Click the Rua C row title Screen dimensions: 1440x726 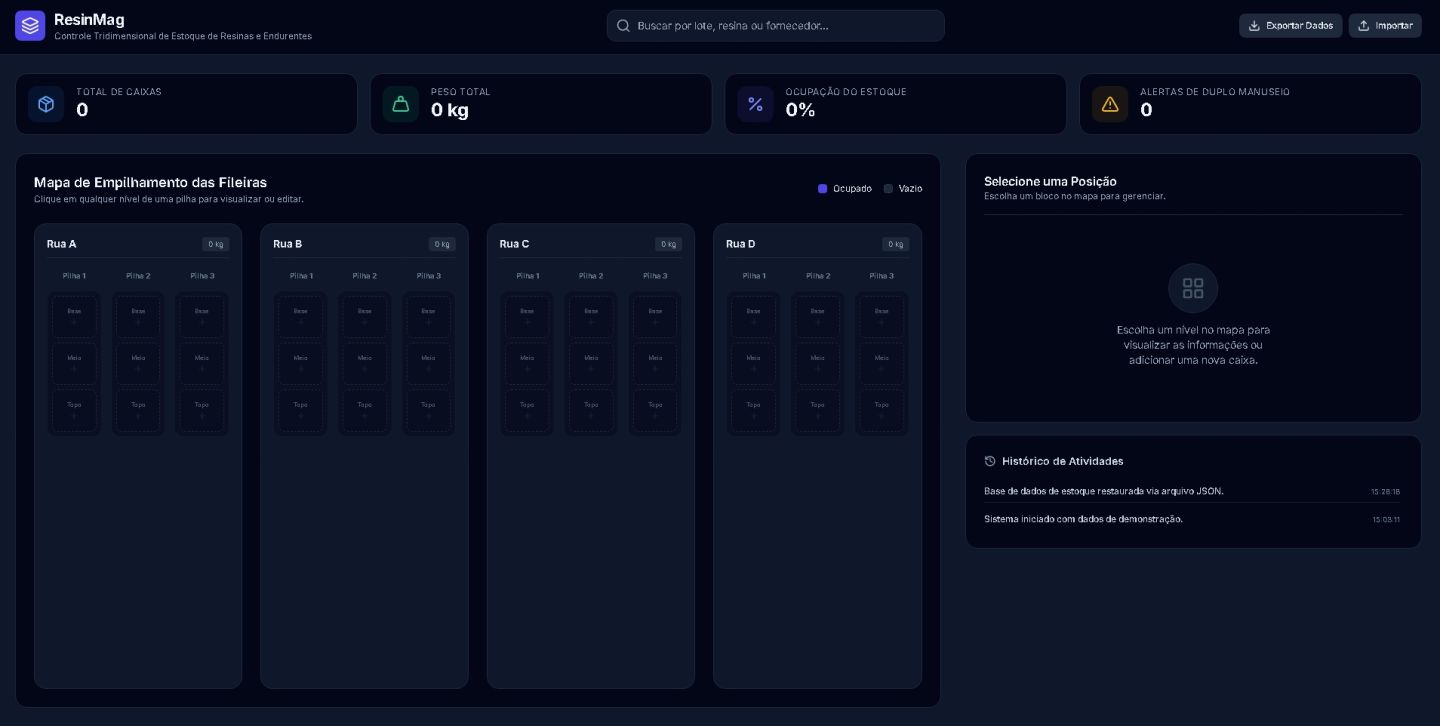pos(514,244)
